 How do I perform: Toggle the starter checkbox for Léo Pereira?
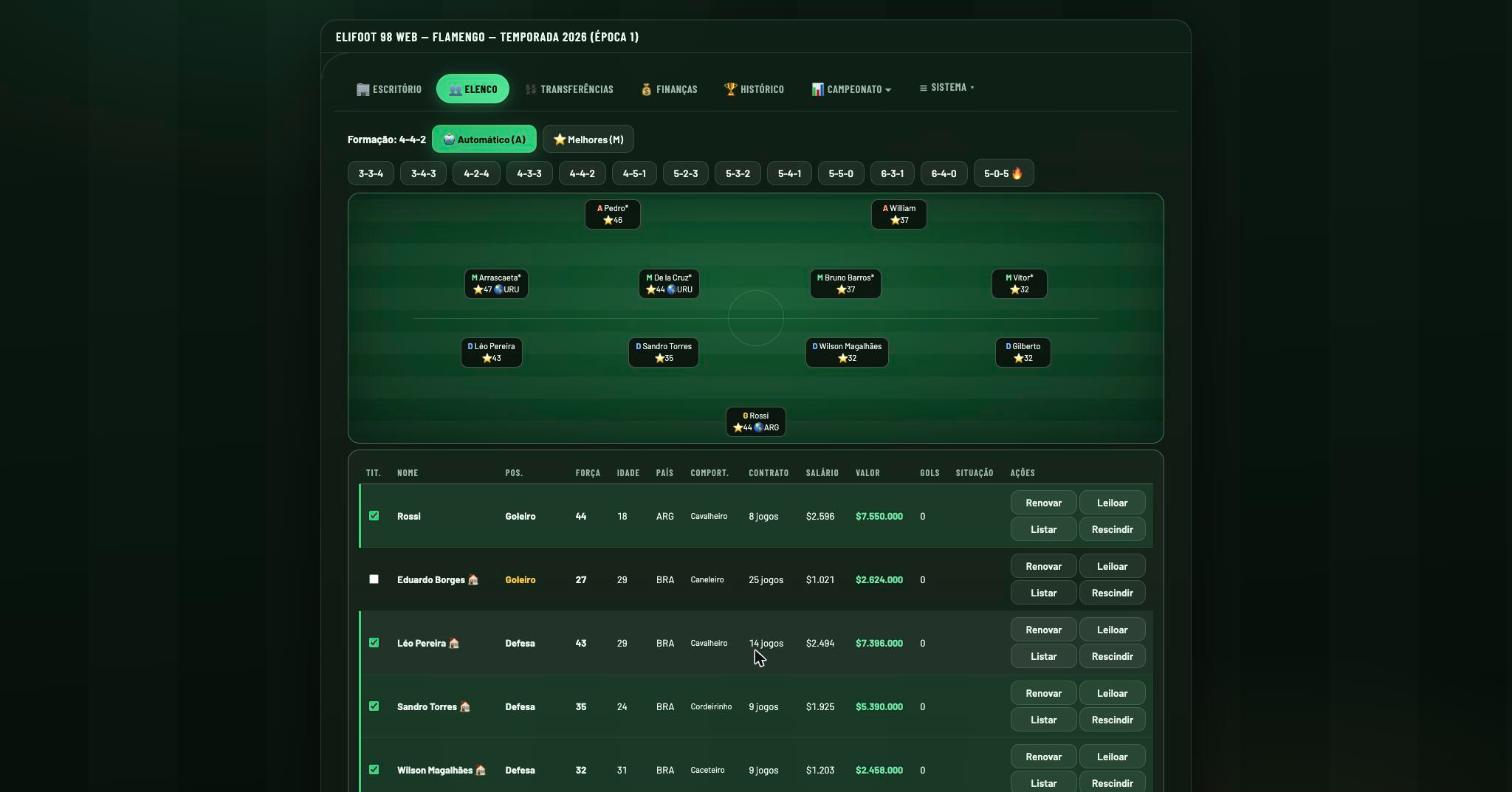click(374, 643)
